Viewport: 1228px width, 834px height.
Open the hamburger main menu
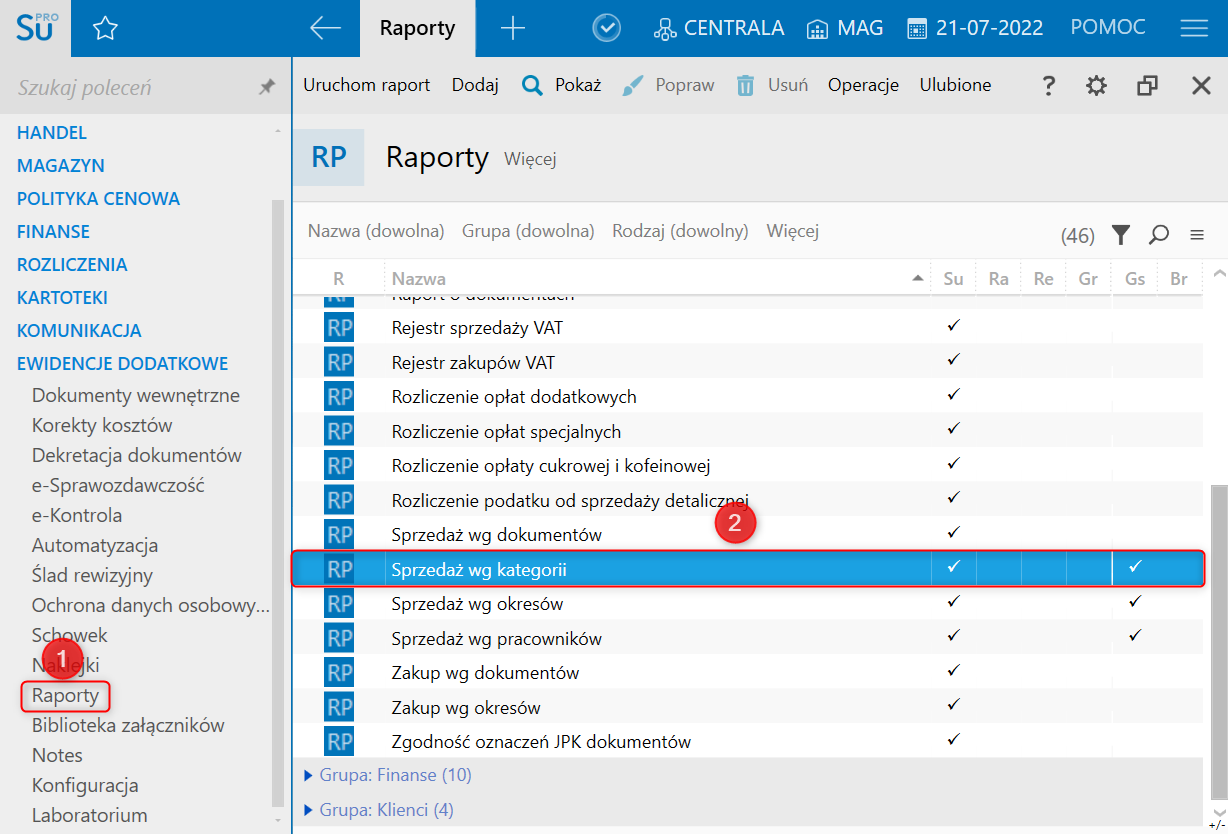coord(1194,29)
